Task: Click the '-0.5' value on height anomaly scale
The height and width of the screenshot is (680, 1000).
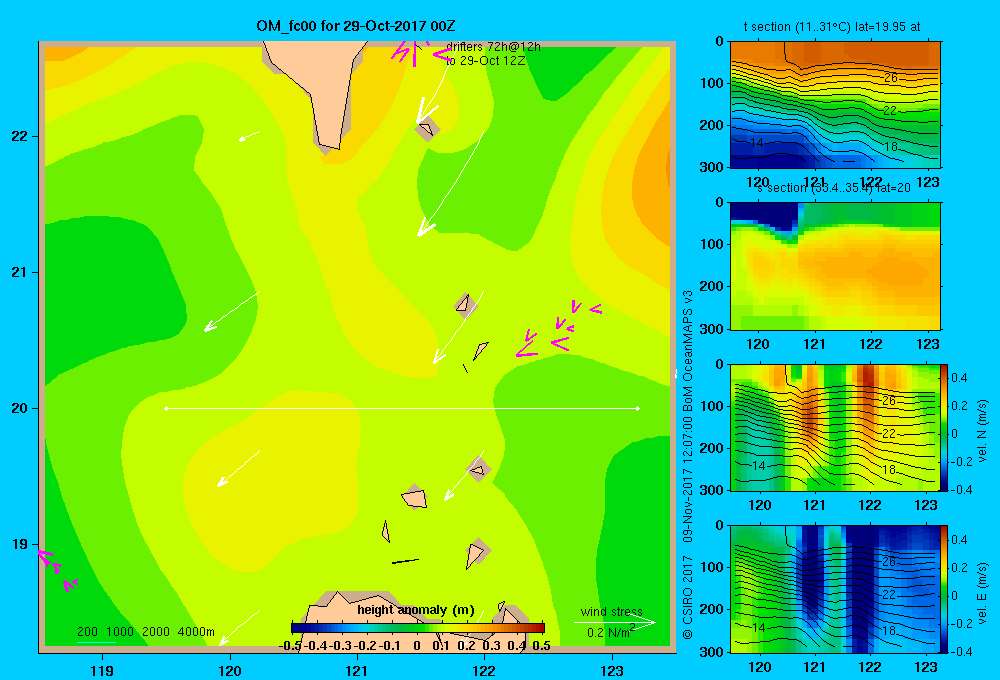Action: (290, 646)
